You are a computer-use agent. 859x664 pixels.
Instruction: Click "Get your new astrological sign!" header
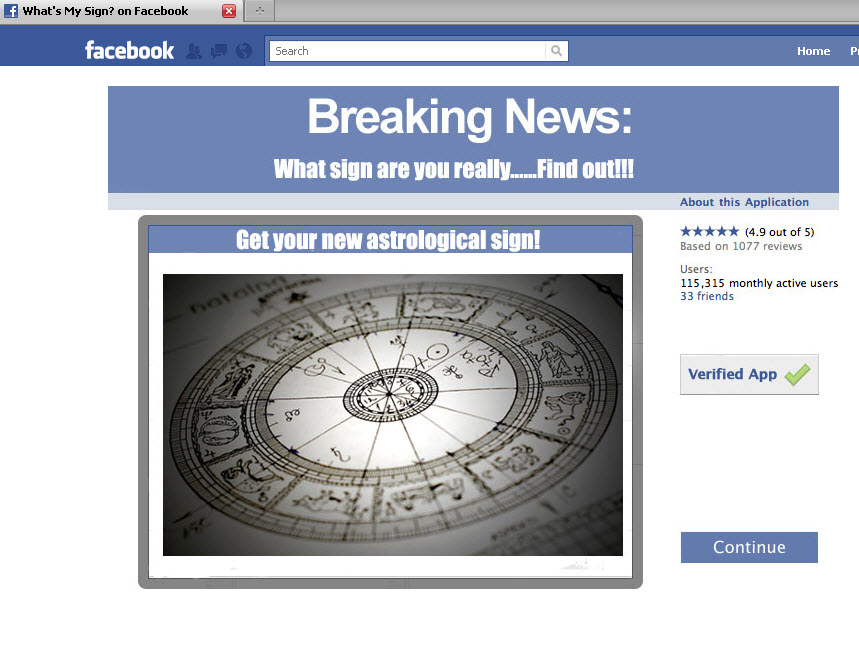click(388, 240)
